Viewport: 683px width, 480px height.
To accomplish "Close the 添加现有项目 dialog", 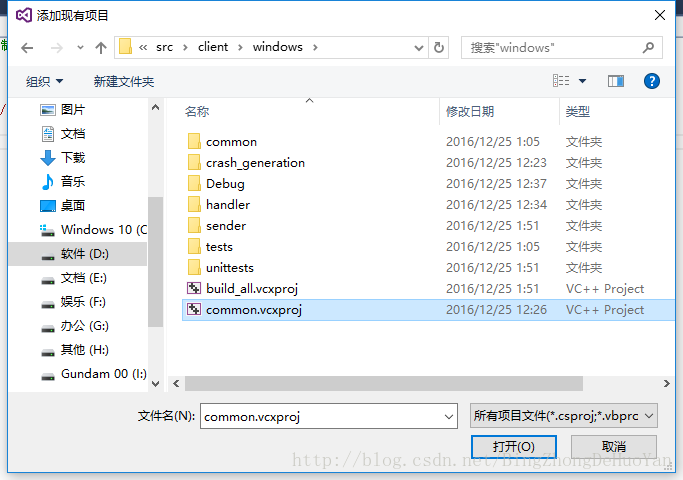I will (x=660, y=15).
